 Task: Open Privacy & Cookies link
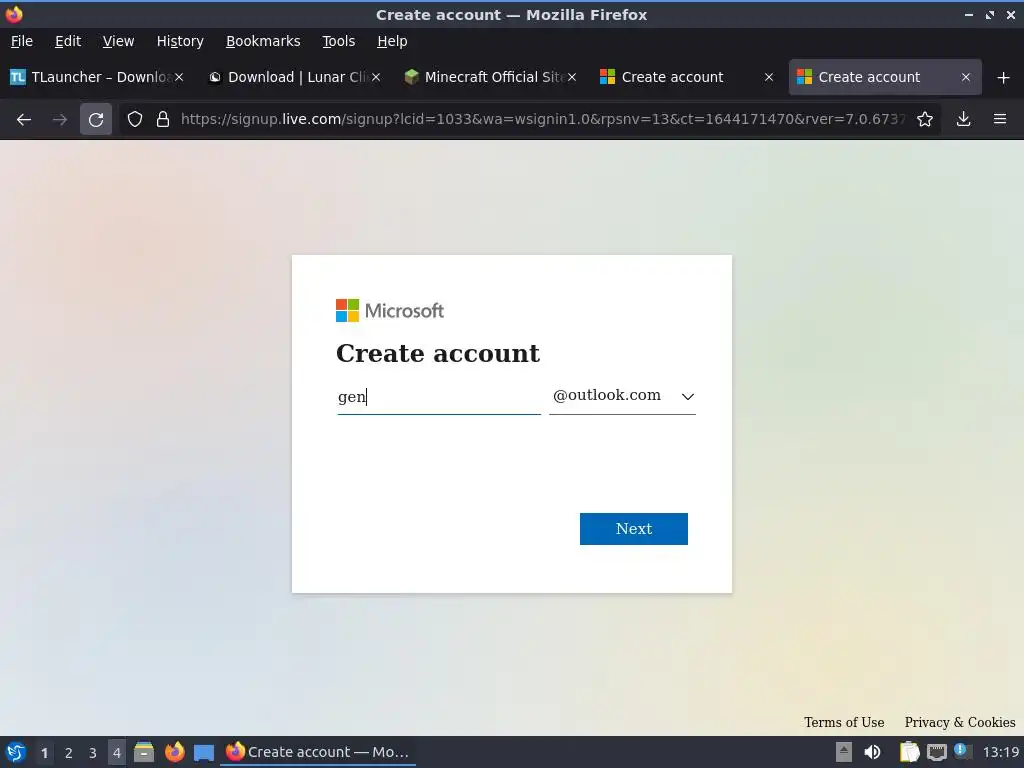[959, 722]
